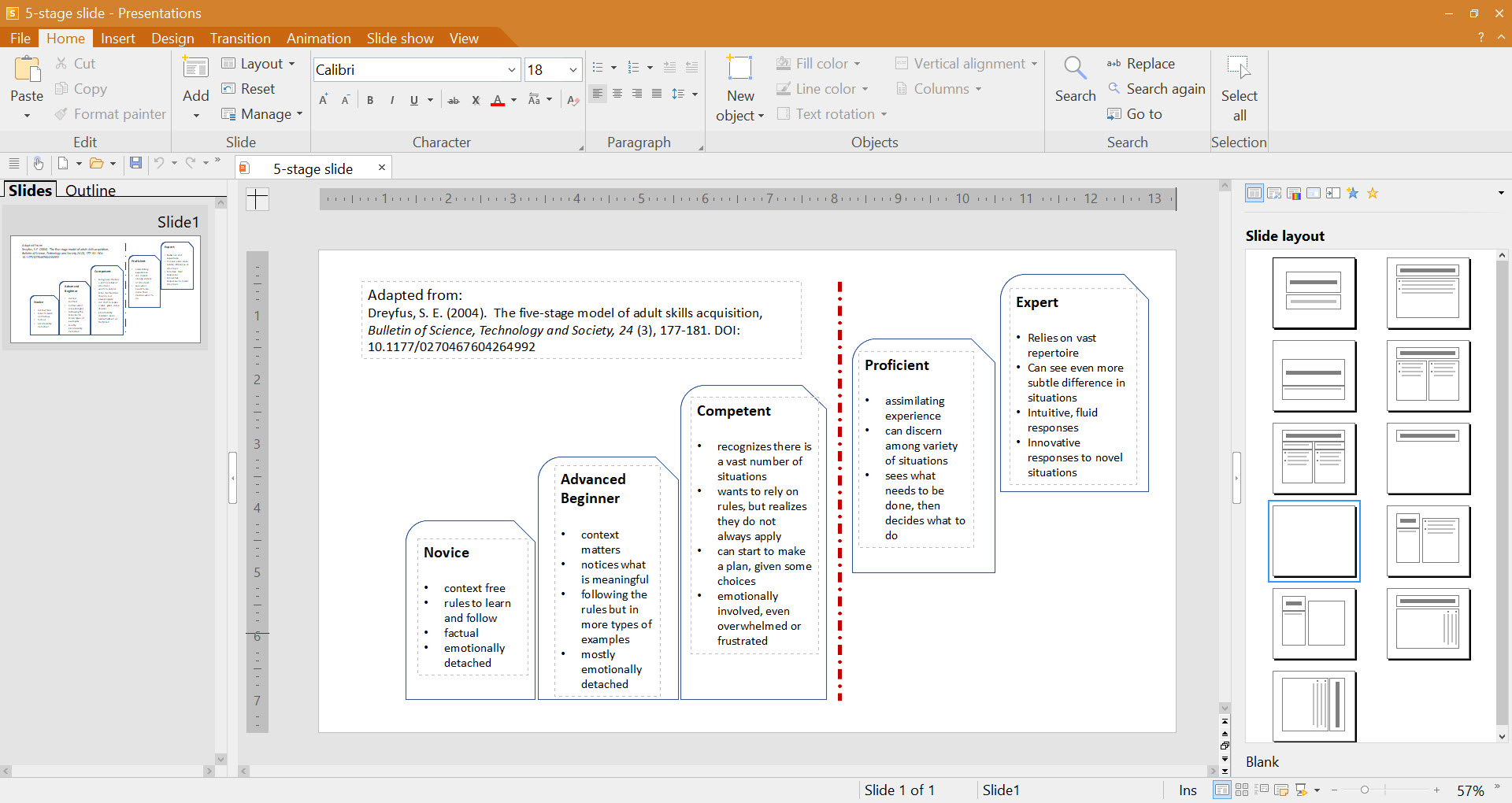Click the Search again button
This screenshot has width=1512, height=803.
pyautogui.click(x=1156, y=89)
